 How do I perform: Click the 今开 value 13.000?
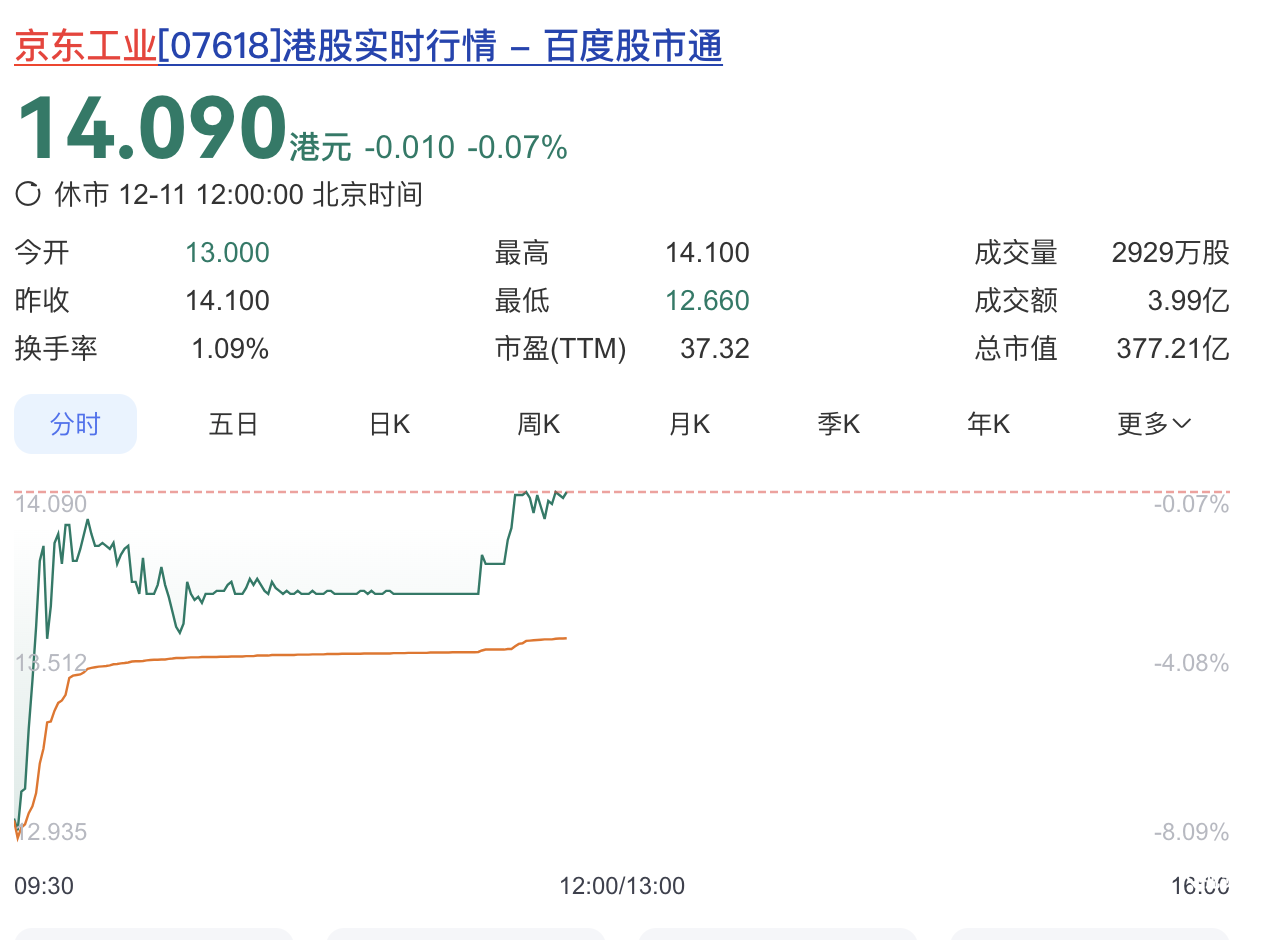[227, 253]
